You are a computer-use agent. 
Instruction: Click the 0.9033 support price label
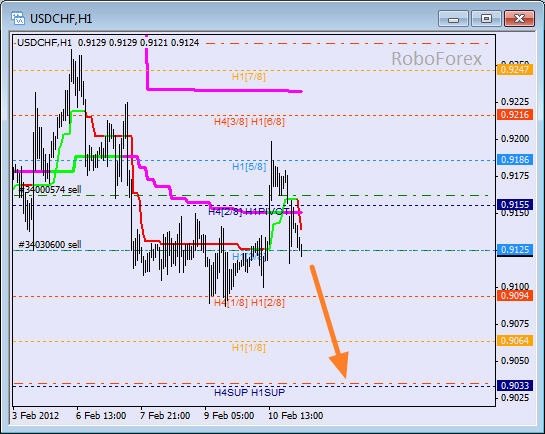tap(515, 386)
